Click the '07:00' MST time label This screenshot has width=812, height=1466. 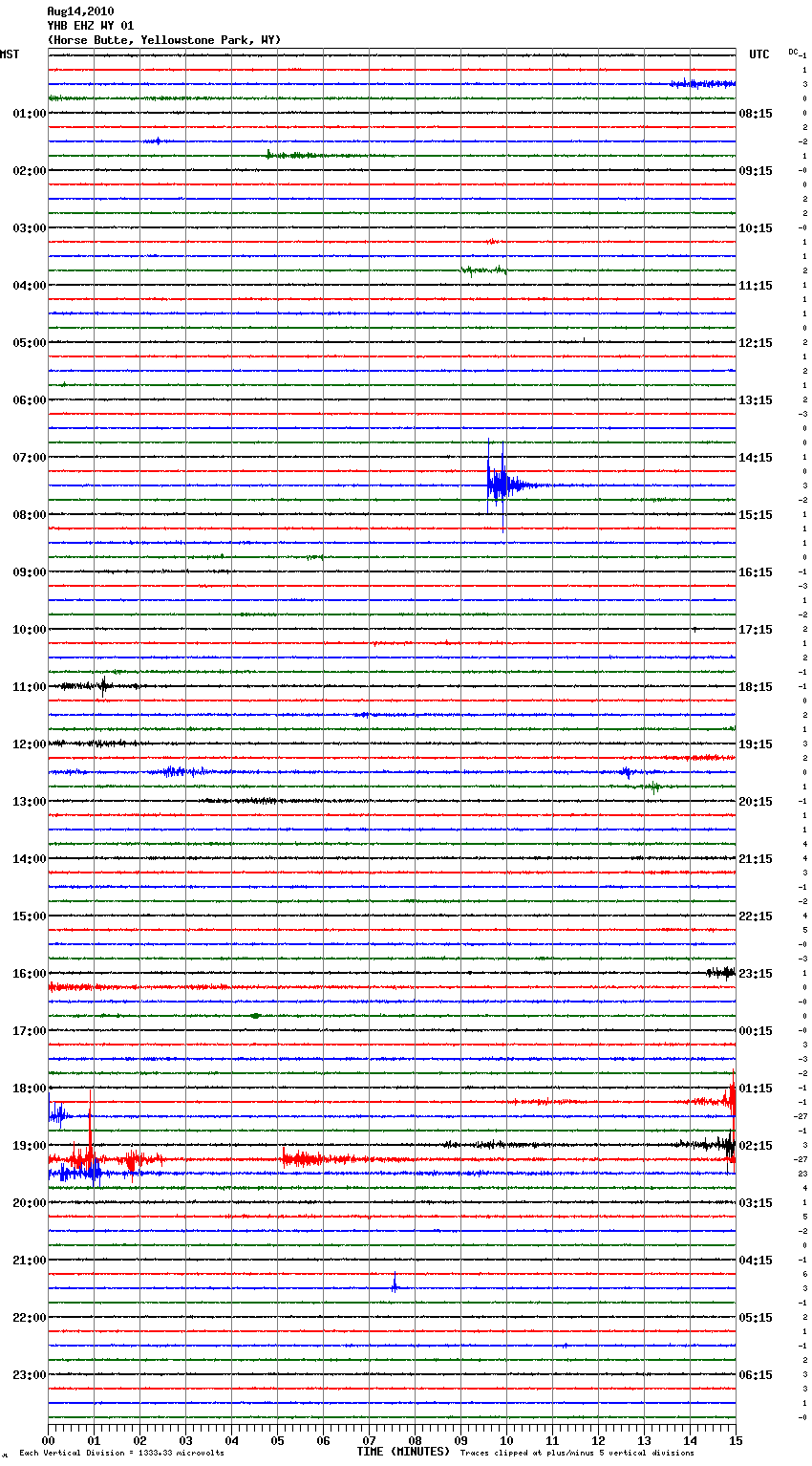pos(30,458)
